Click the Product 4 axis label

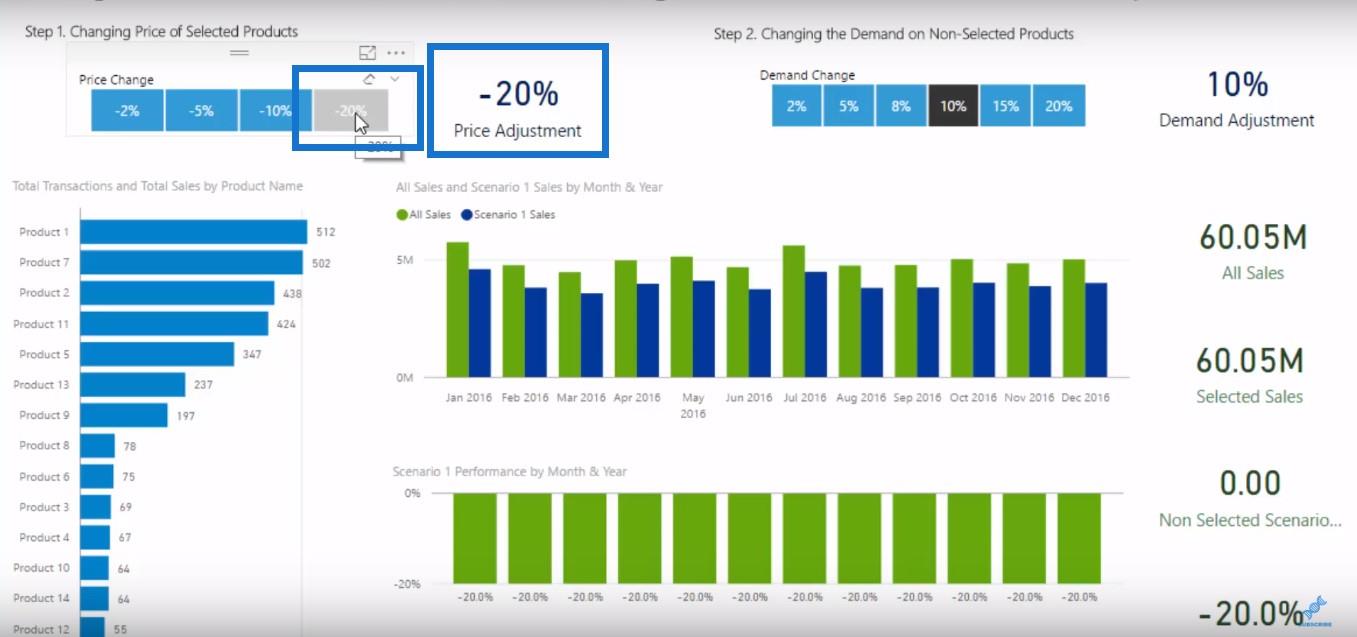(44, 537)
